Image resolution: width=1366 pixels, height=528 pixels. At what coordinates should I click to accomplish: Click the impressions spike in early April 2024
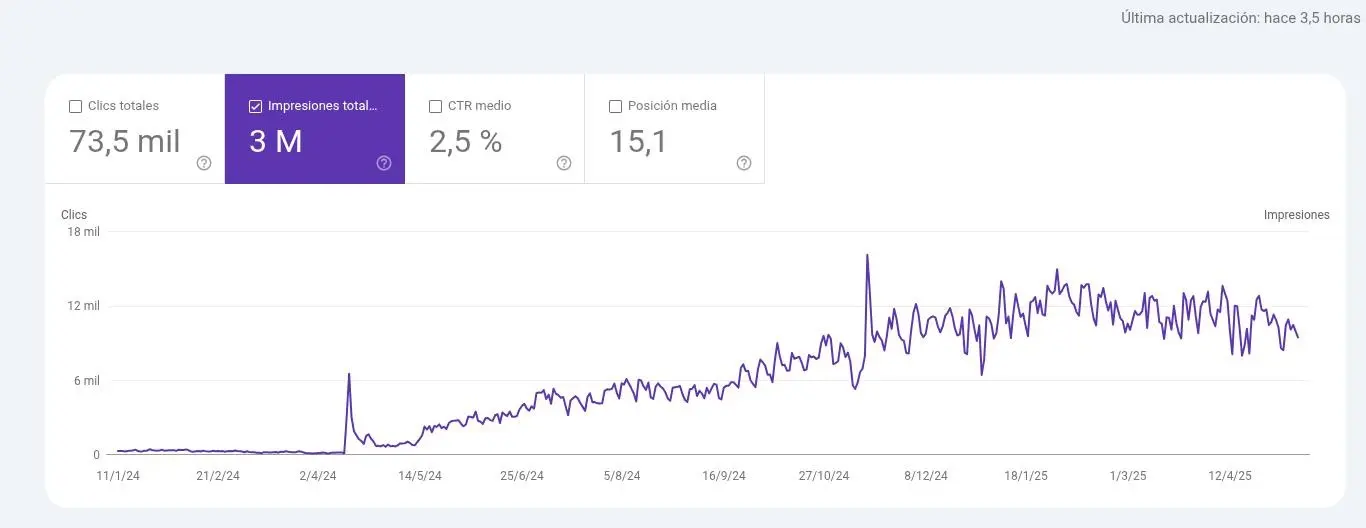pyautogui.click(x=349, y=374)
